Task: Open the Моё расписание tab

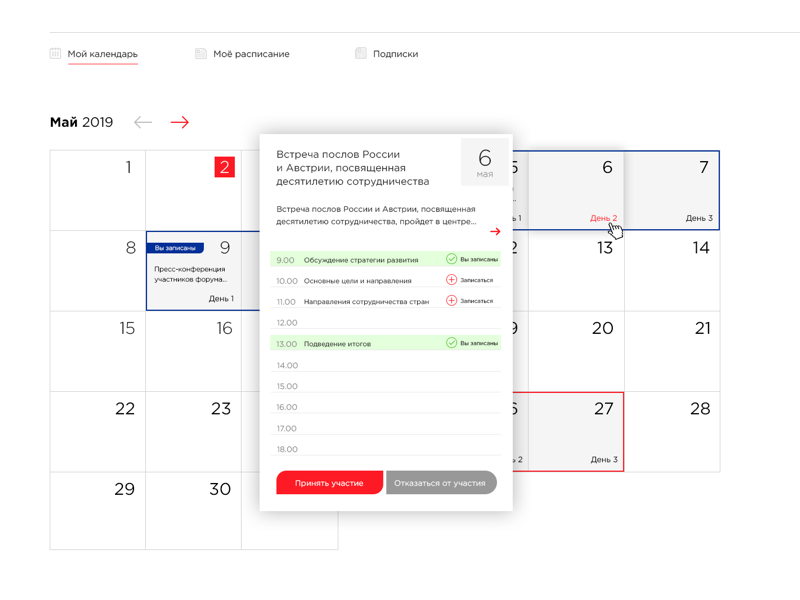Action: tap(250, 54)
